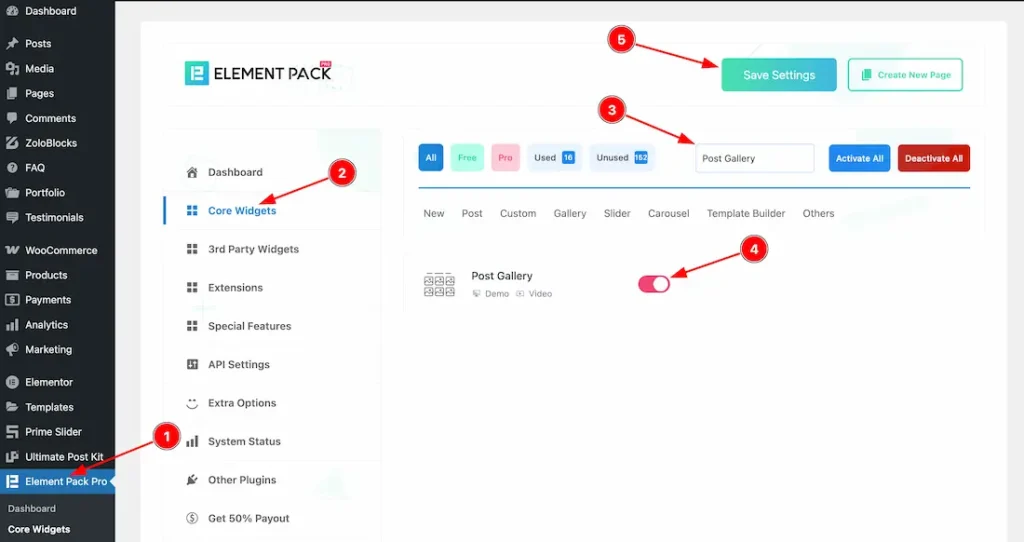Click the home icon beside panel Dashboard
This screenshot has width=1024, height=542.
click(x=192, y=172)
